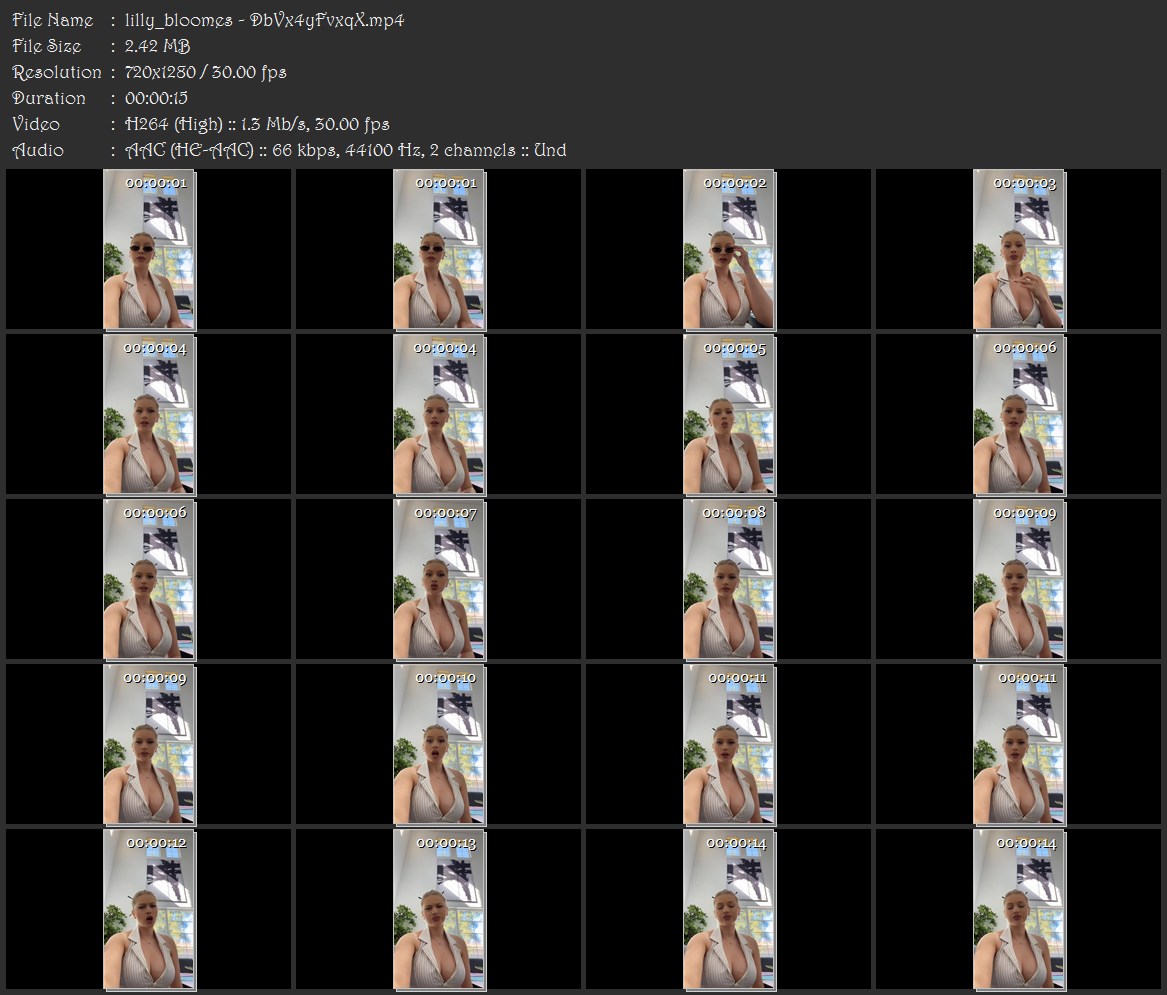Click the "Audio" label
The height and width of the screenshot is (995, 1167).
tap(38, 150)
